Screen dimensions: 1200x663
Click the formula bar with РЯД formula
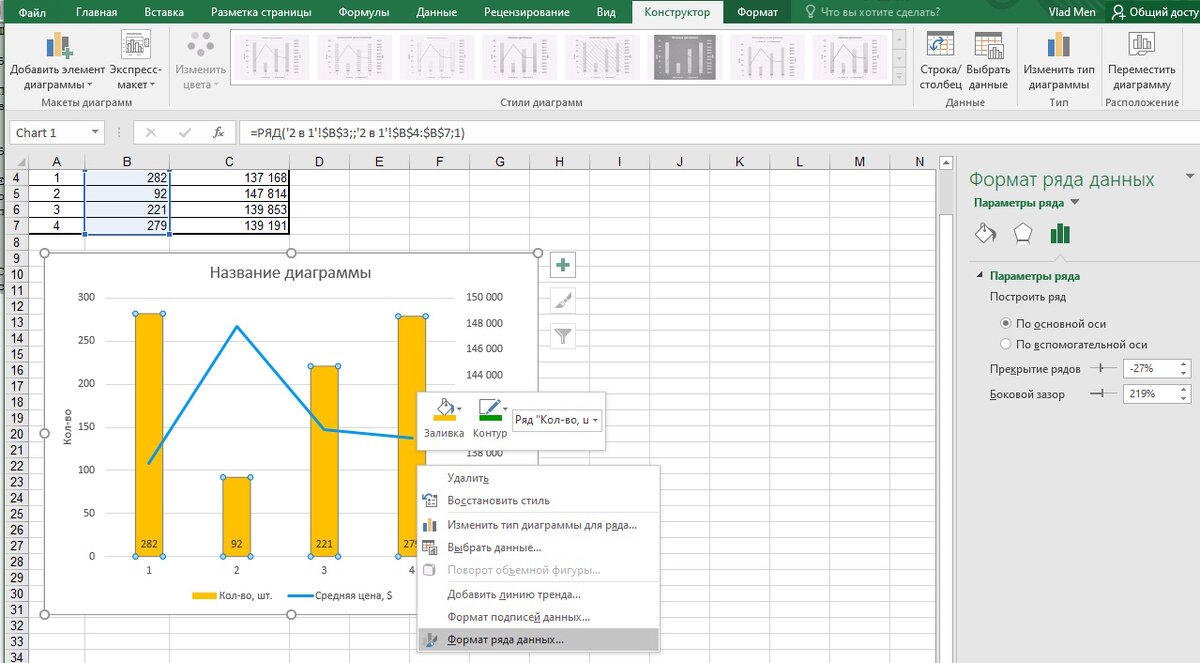click(718, 132)
